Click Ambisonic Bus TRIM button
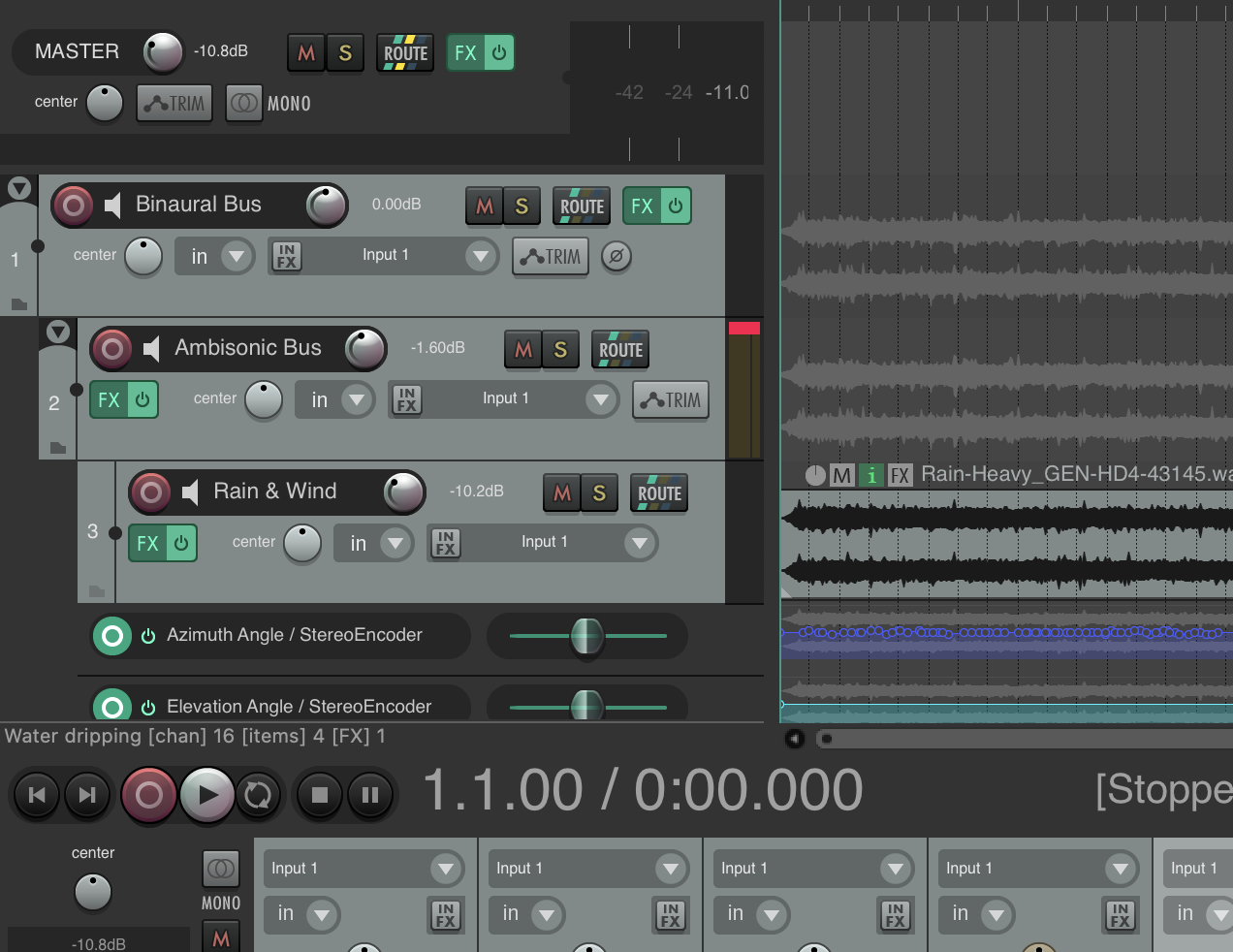Viewport: 1233px width, 952px height. coord(671,399)
